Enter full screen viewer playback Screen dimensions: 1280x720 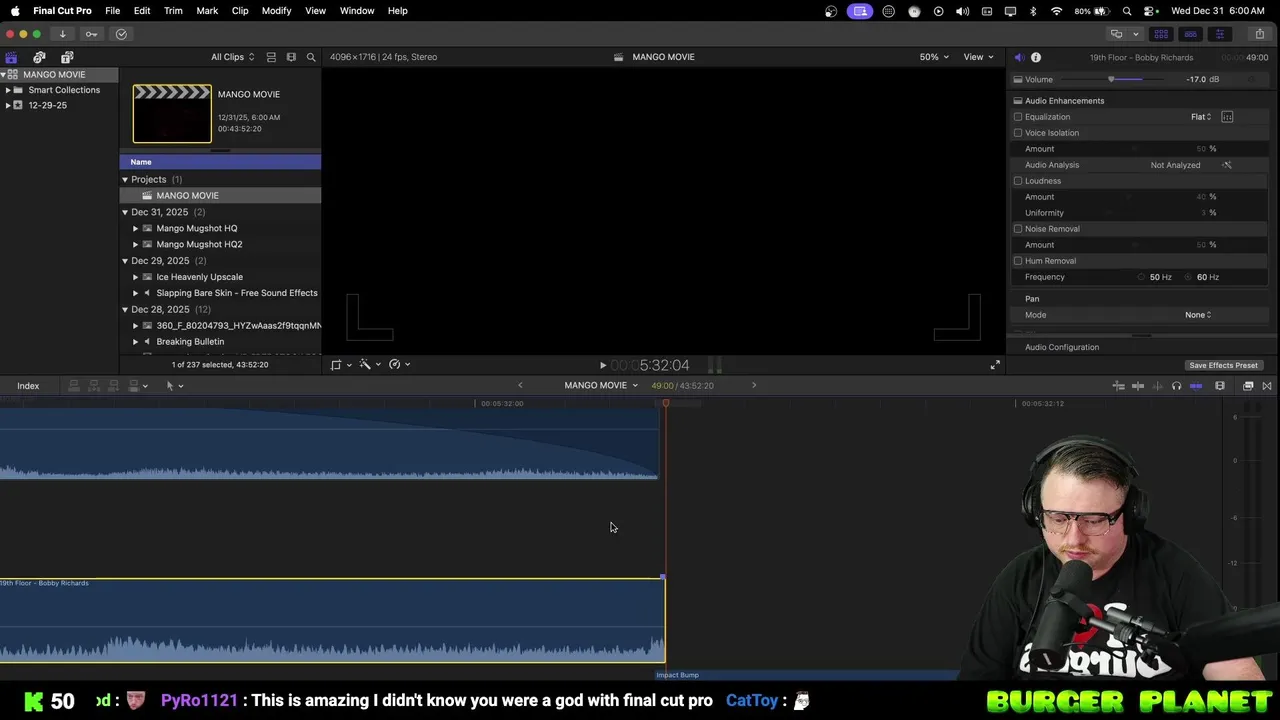pyautogui.click(x=995, y=365)
